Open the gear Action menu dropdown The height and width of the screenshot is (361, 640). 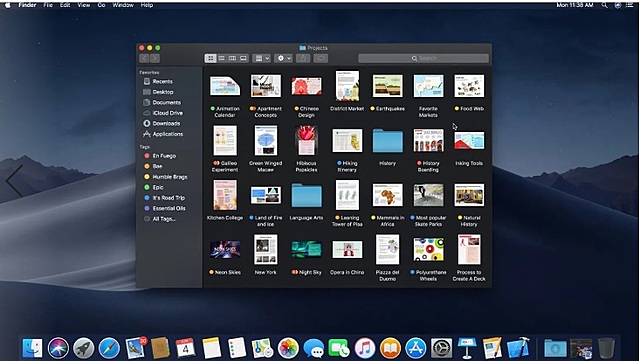pyautogui.click(x=283, y=58)
